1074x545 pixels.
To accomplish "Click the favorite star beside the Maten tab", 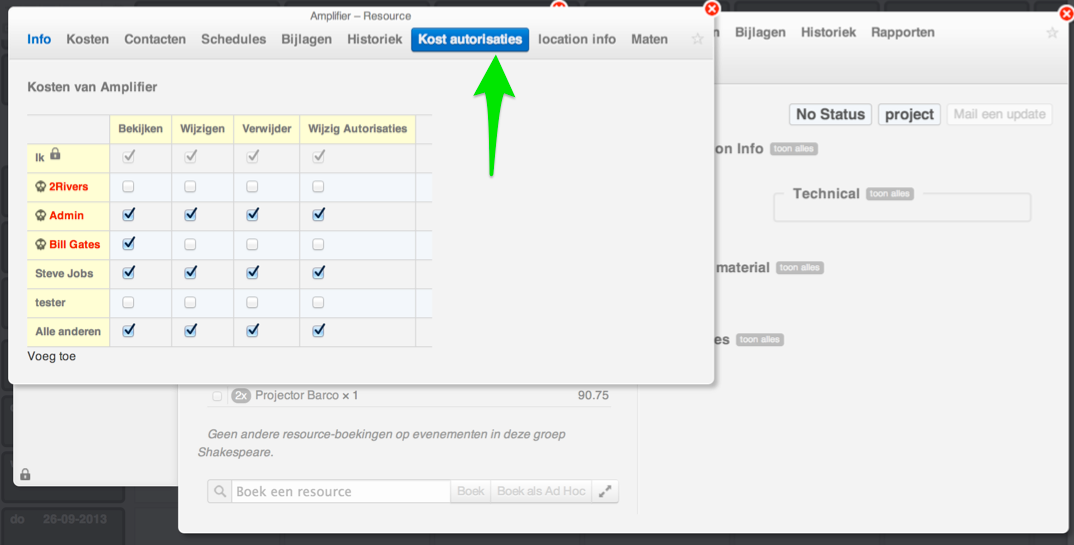I will [697, 39].
